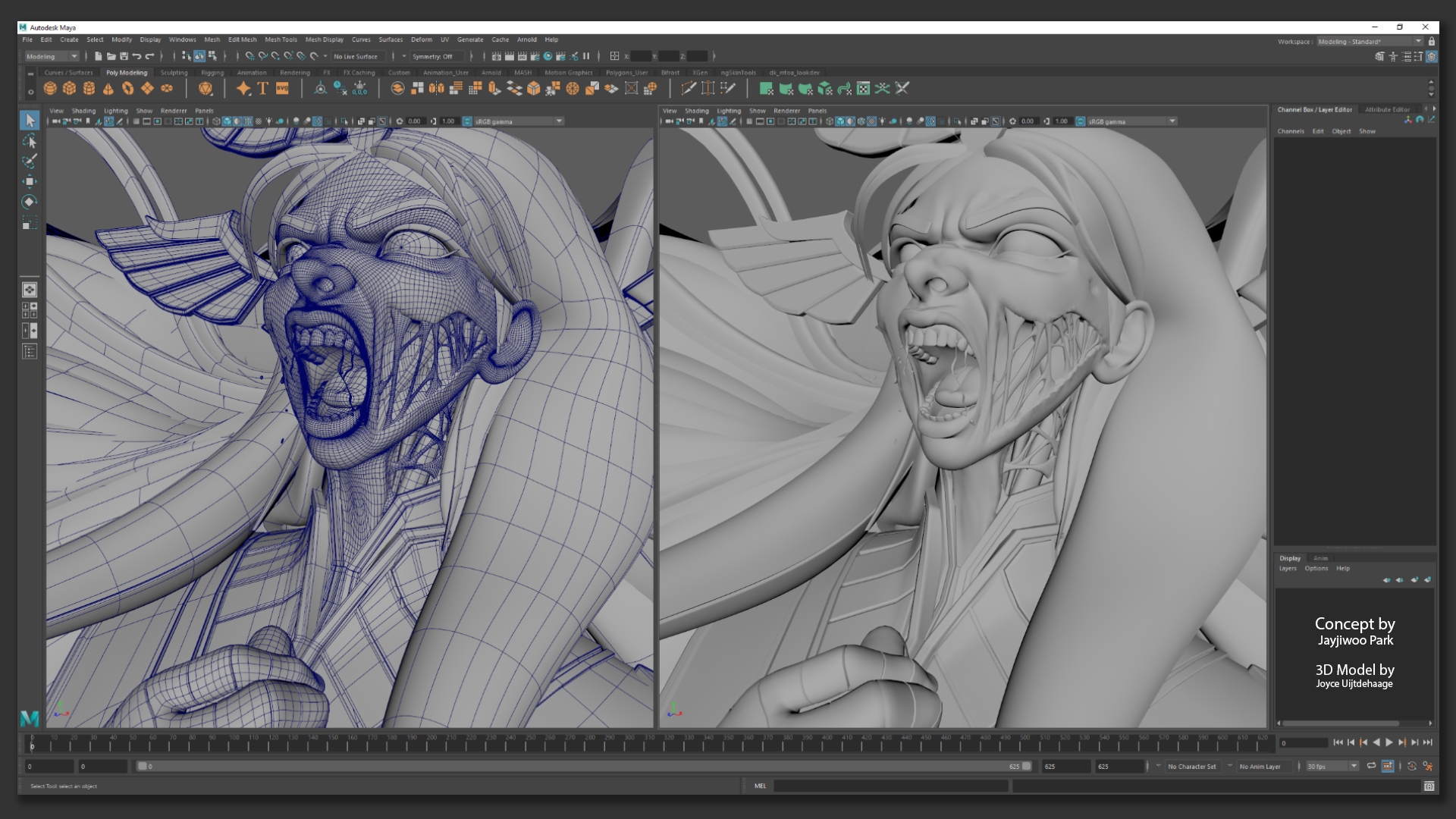Click the Polygon Cylinder shelf icon
The height and width of the screenshot is (819, 1456).
tap(89, 89)
